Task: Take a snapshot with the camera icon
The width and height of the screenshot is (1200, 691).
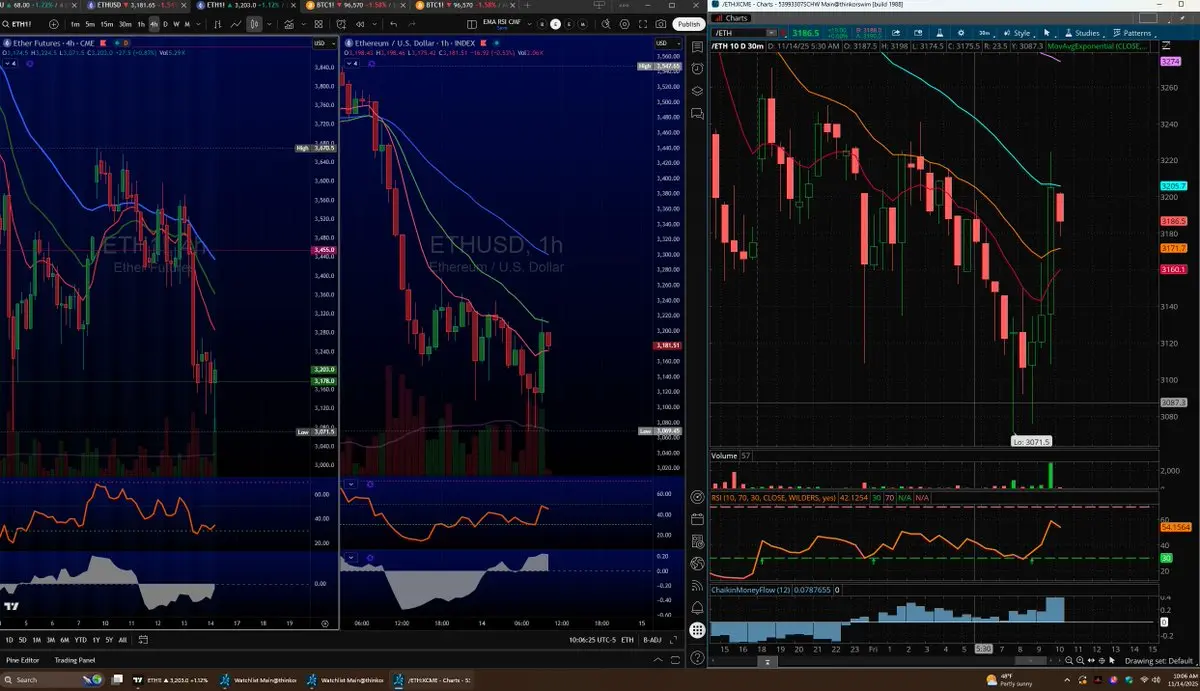Action: (661, 24)
